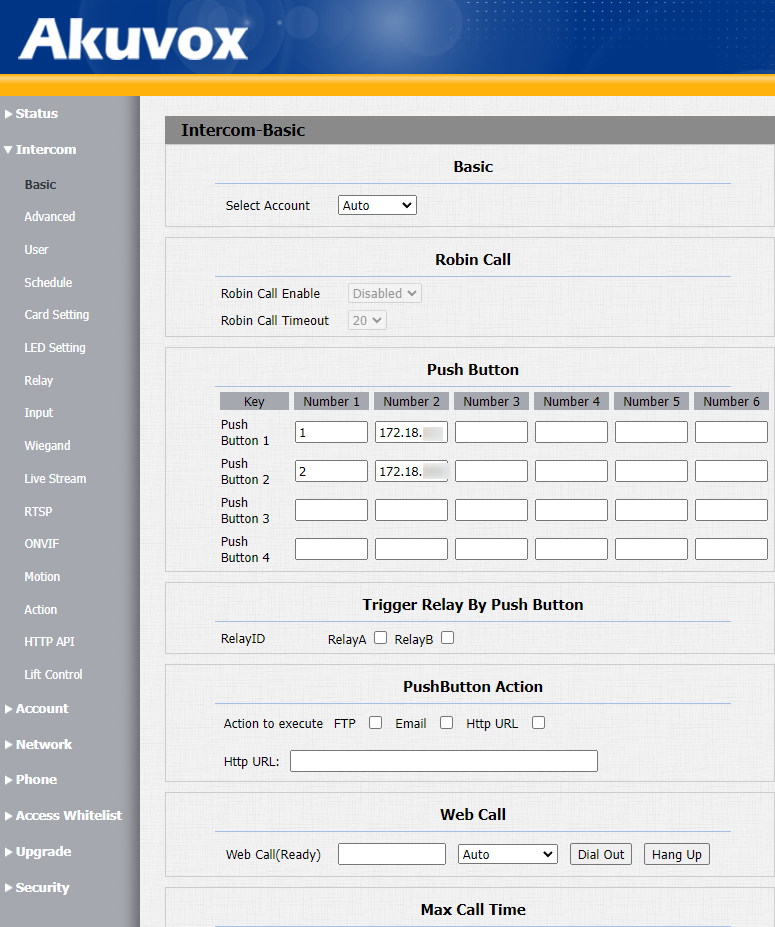Click Push Button 4 Number 6 field
This screenshot has height=927, width=775.
[731, 549]
